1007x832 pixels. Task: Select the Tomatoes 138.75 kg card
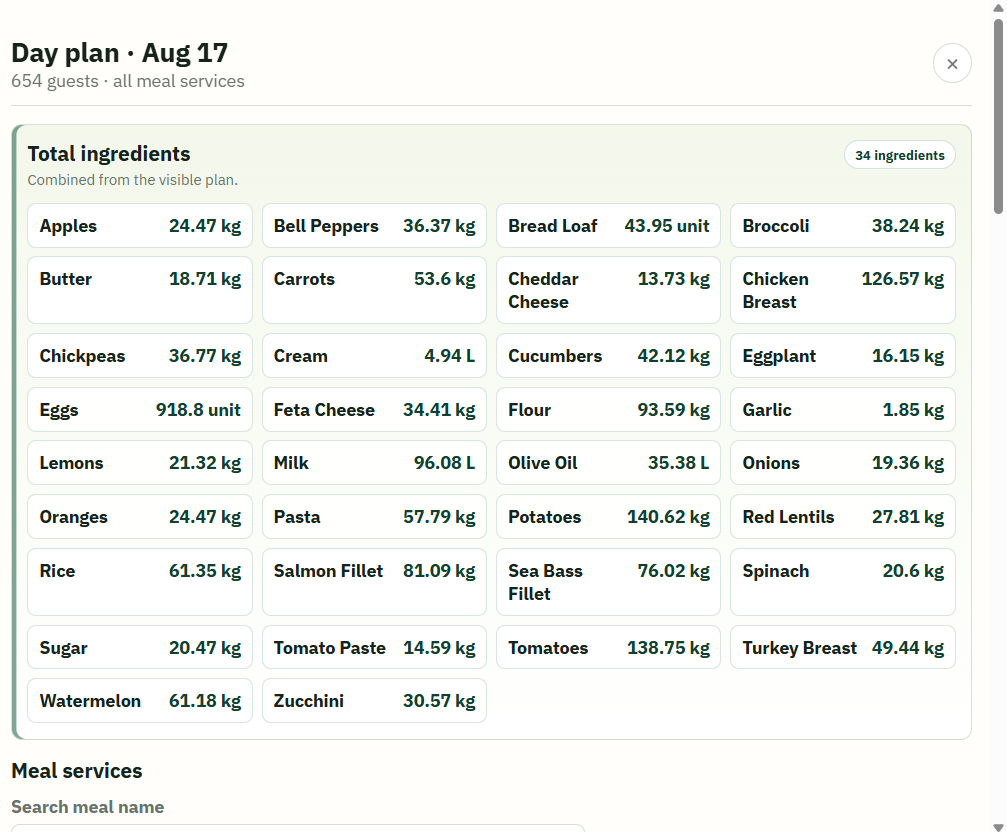tap(609, 648)
